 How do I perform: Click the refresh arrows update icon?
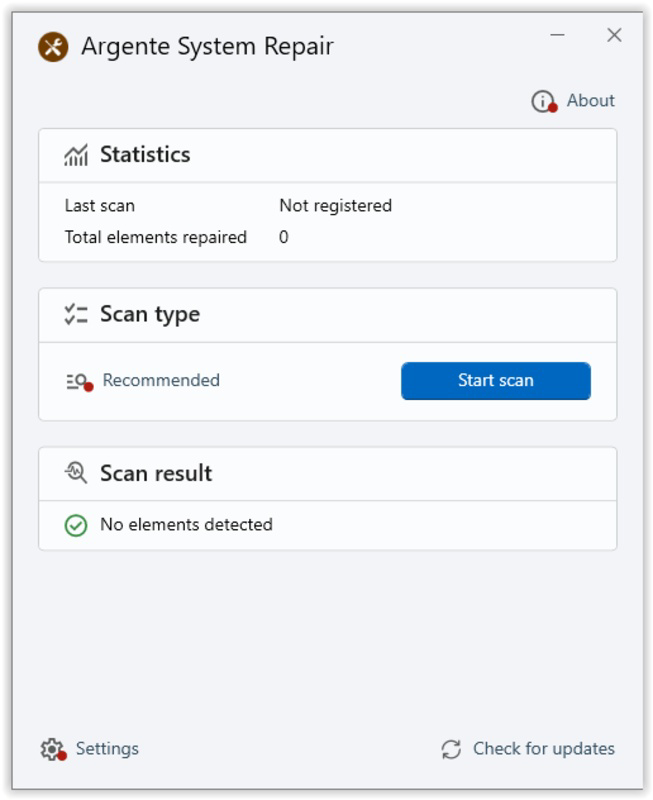tap(451, 749)
